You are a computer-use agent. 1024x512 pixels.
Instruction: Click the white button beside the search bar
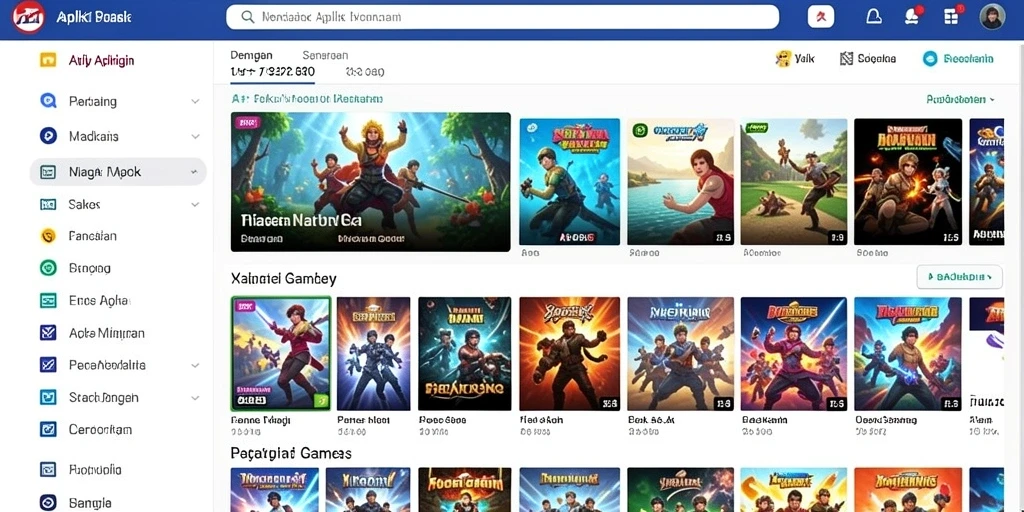point(820,17)
